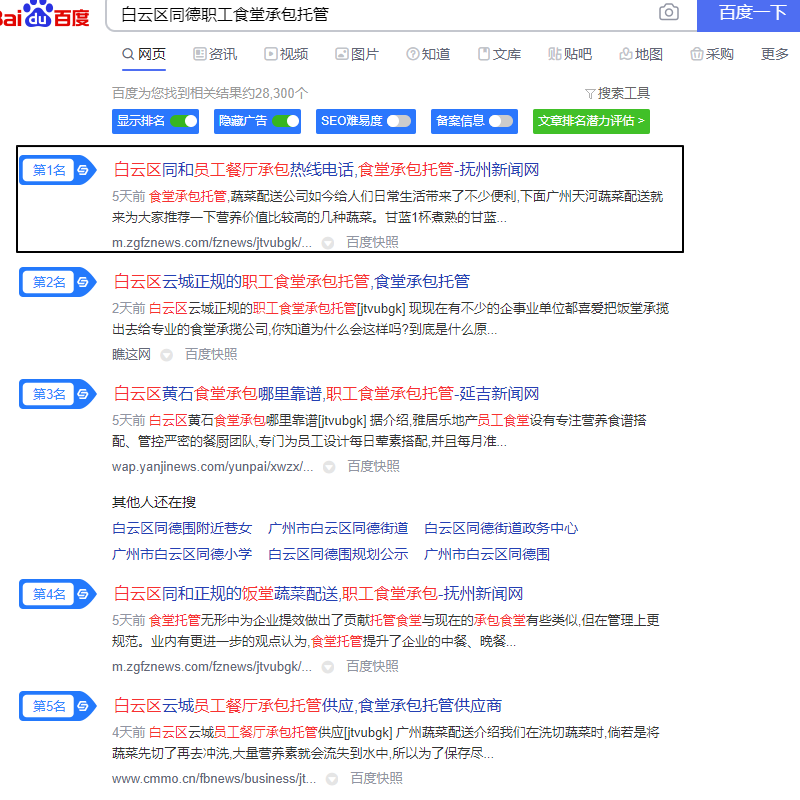Image resolution: width=800 pixels, height=800 pixels.
Task: Search 广州市白云区同德街道 suggestion
Action: point(338,528)
